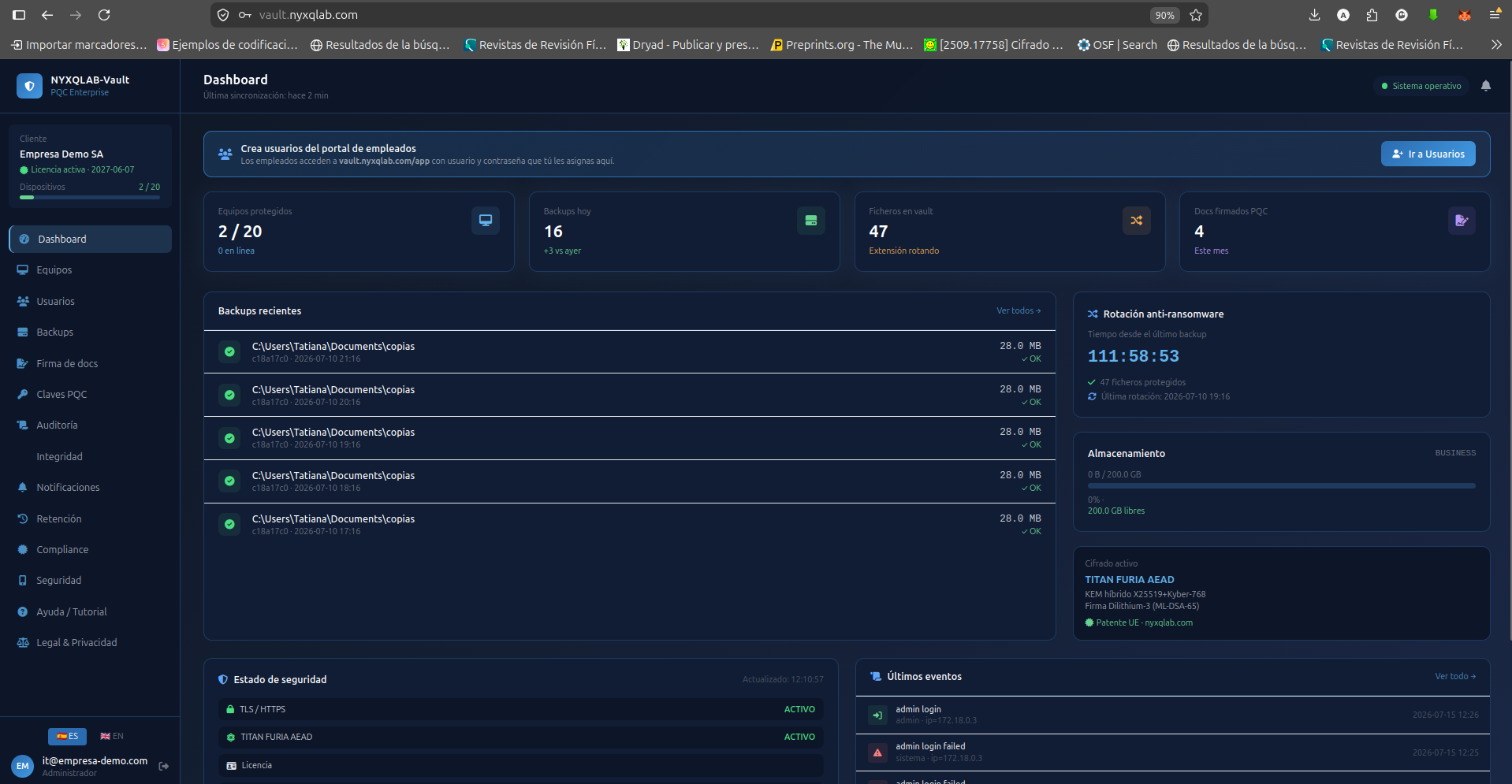
Task: Open the 'OSF | Search' bookmark
Action: click(x=1117, y=45)
